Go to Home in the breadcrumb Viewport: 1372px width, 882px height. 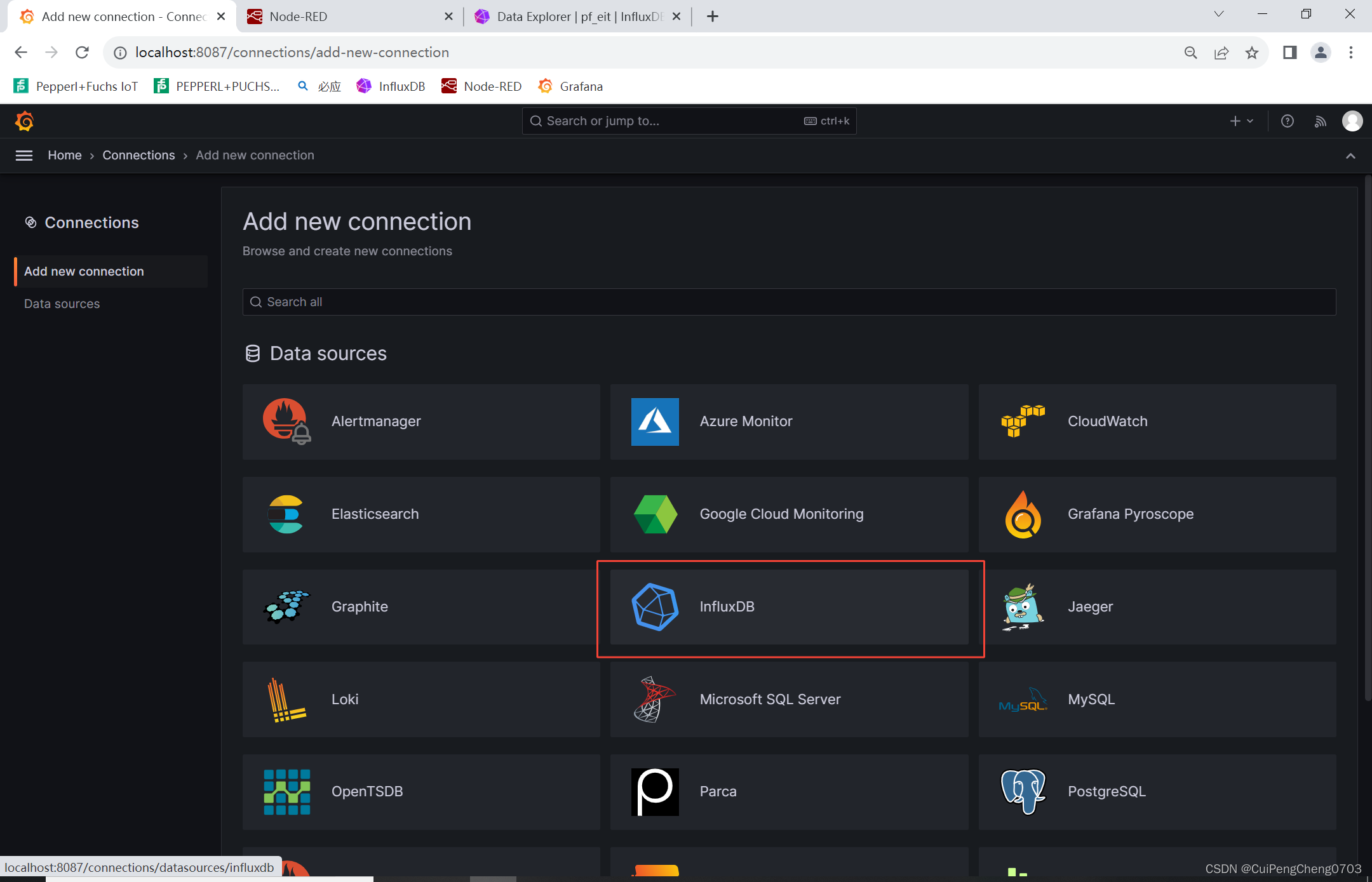tap(65, 156)
